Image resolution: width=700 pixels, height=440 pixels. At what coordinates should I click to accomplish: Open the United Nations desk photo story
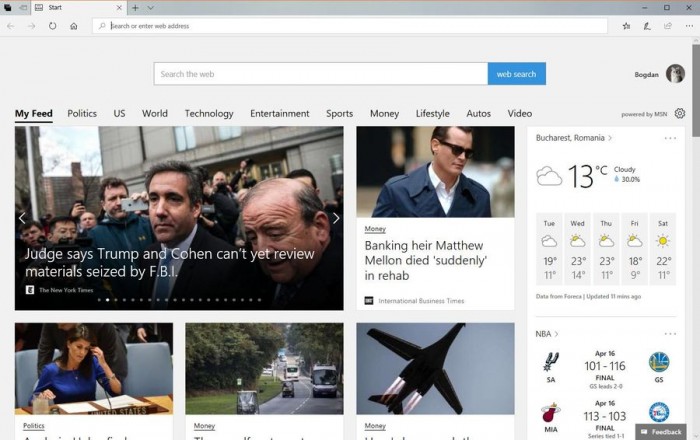click(x=94, y=369)
